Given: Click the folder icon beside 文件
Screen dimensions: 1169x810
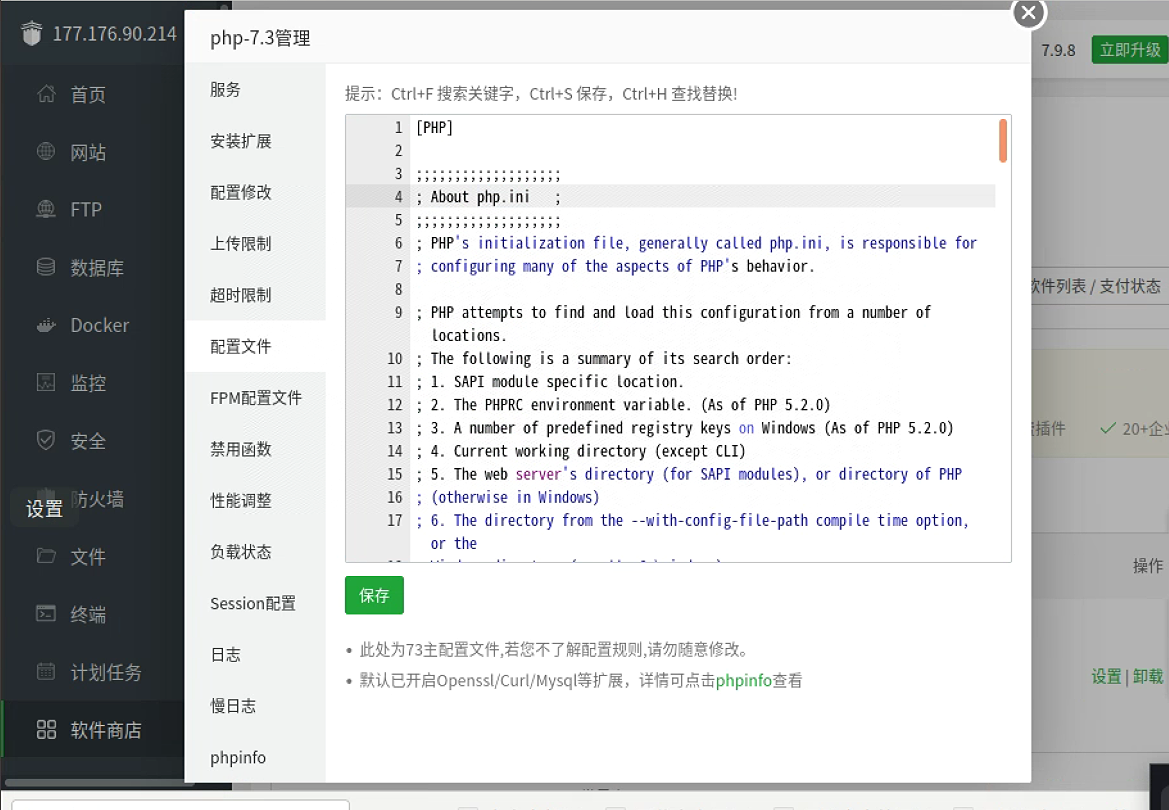Looking at the screenshot, I should tap(46, 556).
